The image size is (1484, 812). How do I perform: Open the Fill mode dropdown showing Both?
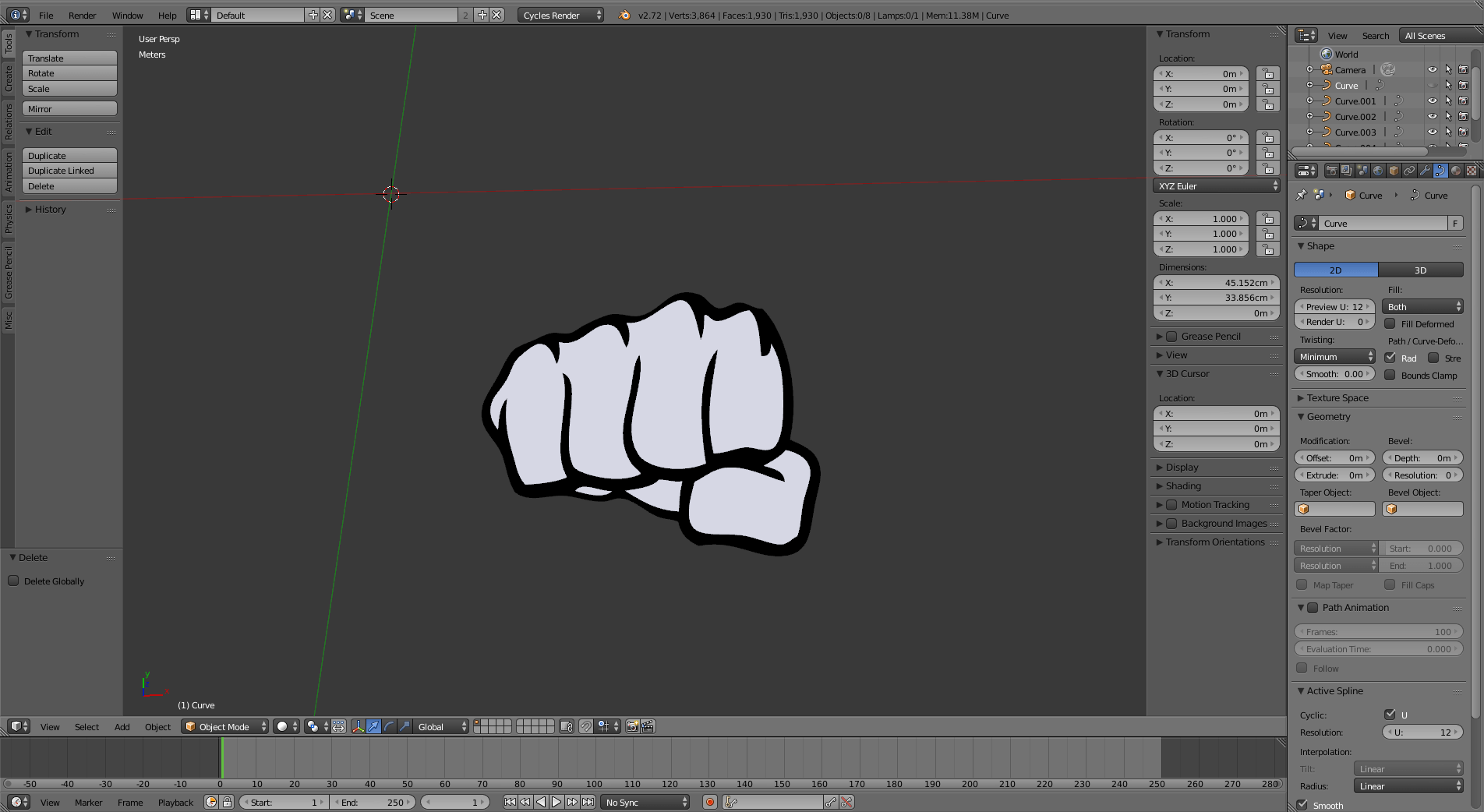tap(1422, 306)
